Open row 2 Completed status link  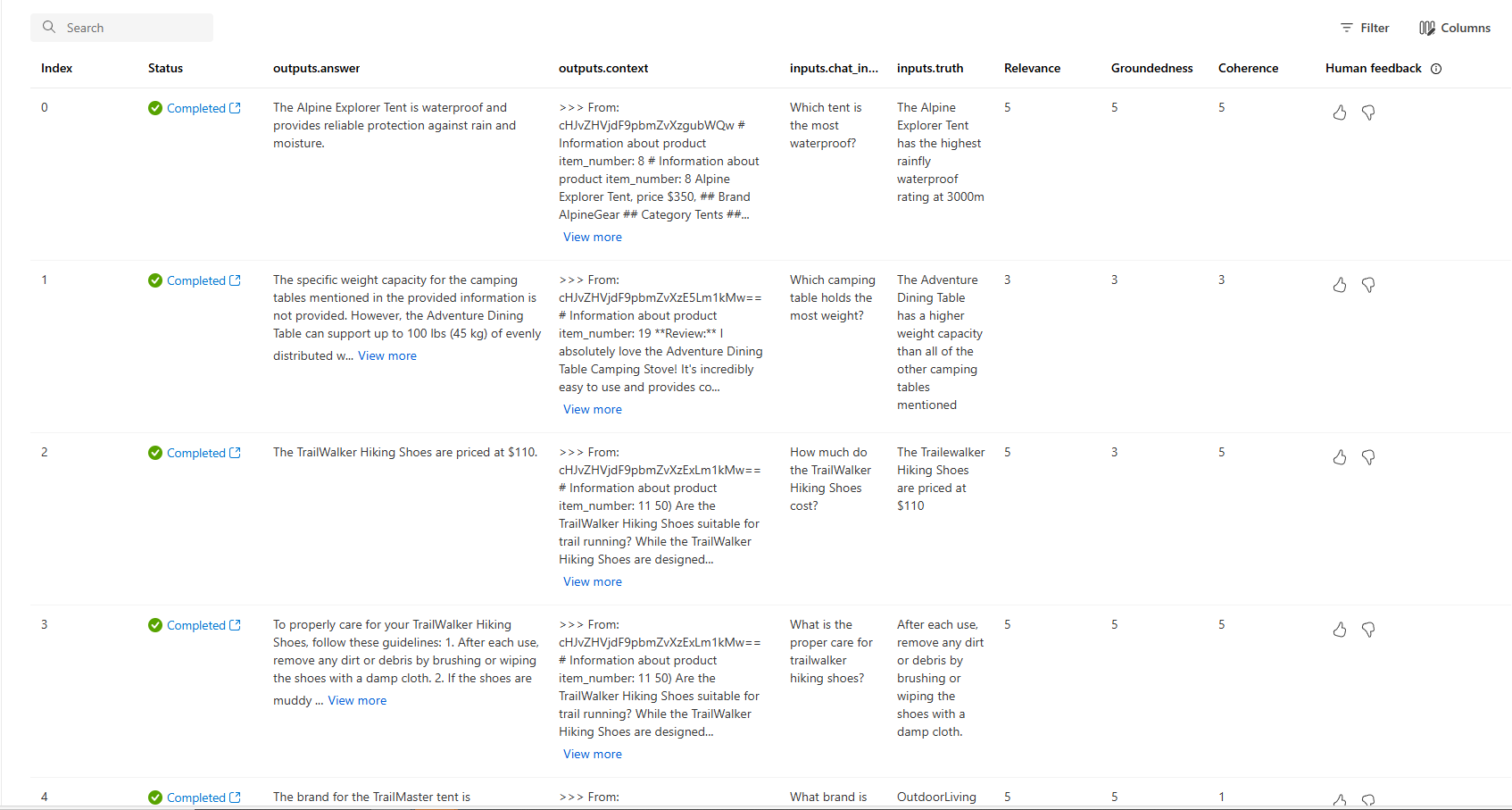pyautogui.click(x=195, y=453)
